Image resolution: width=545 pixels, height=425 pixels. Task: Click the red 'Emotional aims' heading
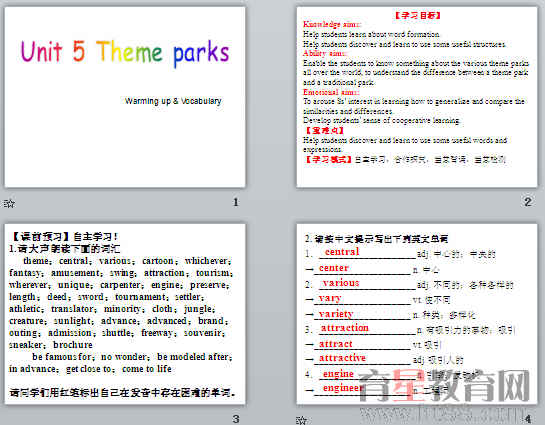tap(331, 92)
